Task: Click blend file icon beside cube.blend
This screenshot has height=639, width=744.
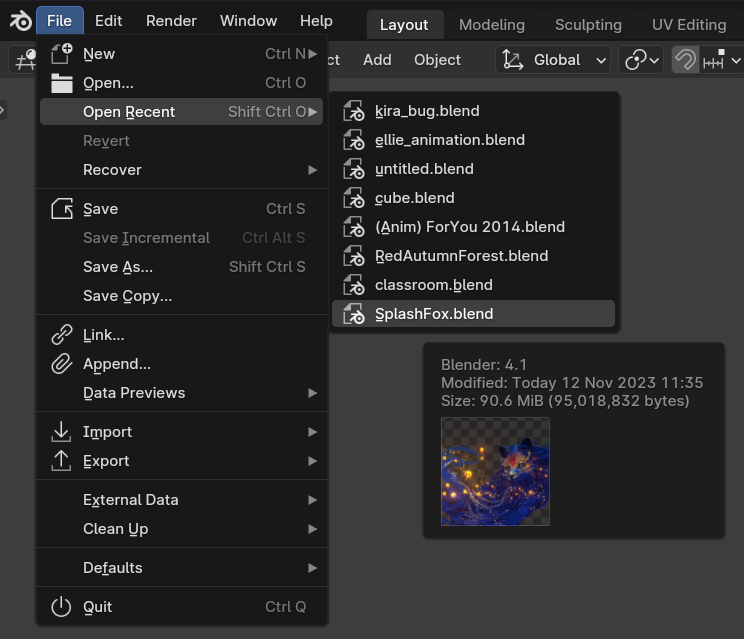Action: [353, 198]
